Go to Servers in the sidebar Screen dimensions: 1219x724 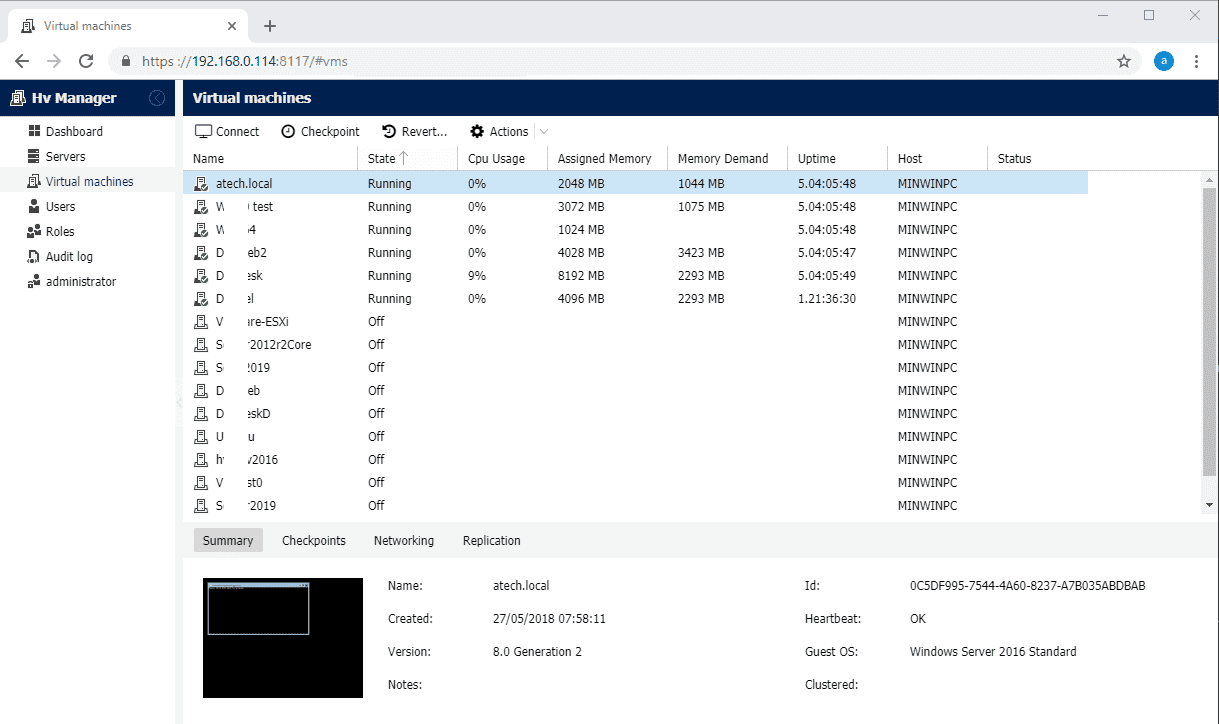click(56, 156)
